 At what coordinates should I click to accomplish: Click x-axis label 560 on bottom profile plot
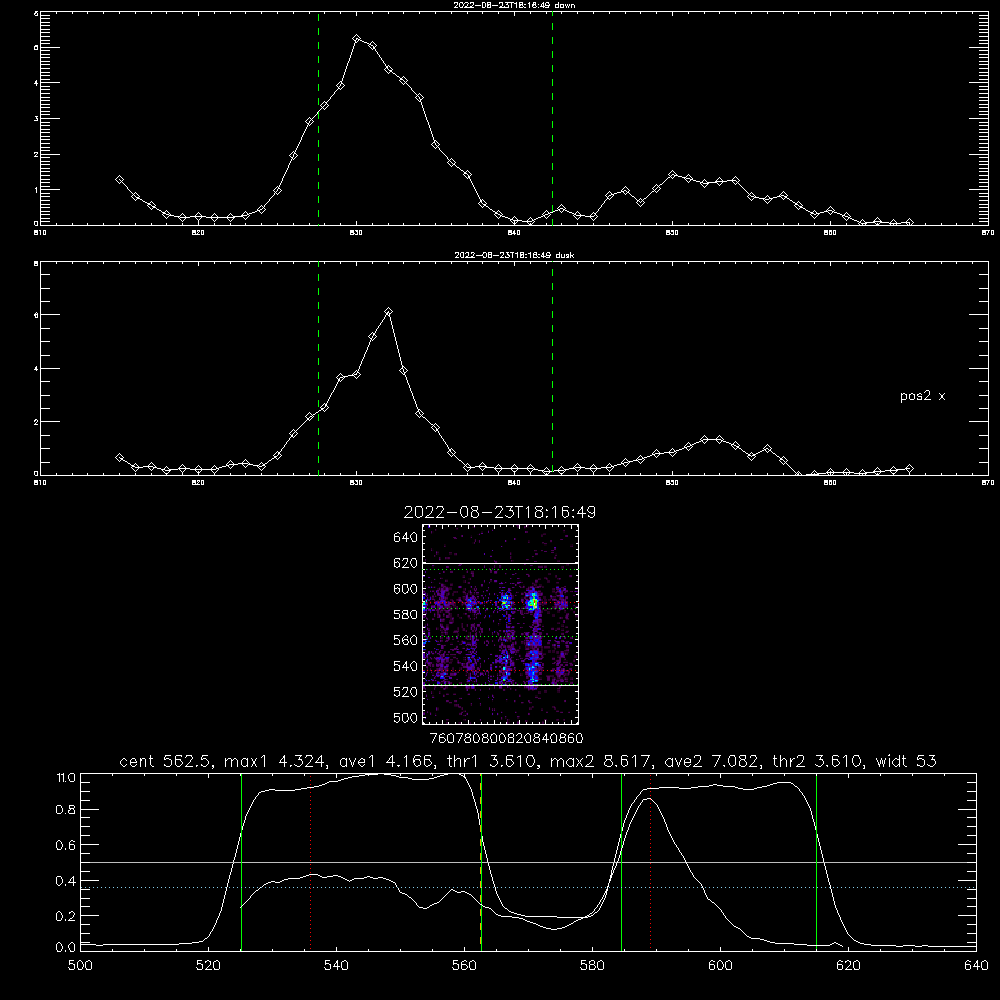pos(464,966)
